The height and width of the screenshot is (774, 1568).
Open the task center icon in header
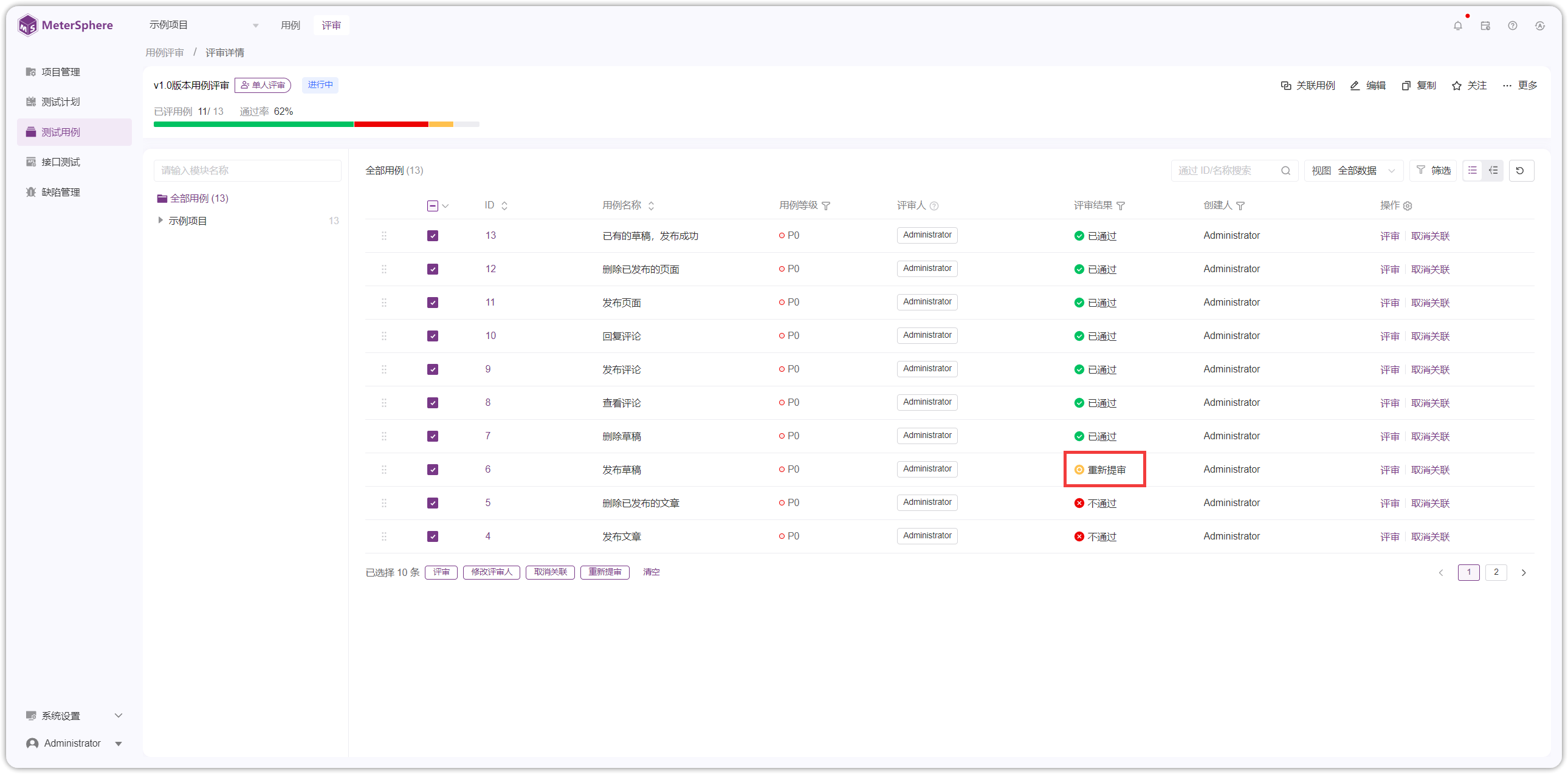1485,26
